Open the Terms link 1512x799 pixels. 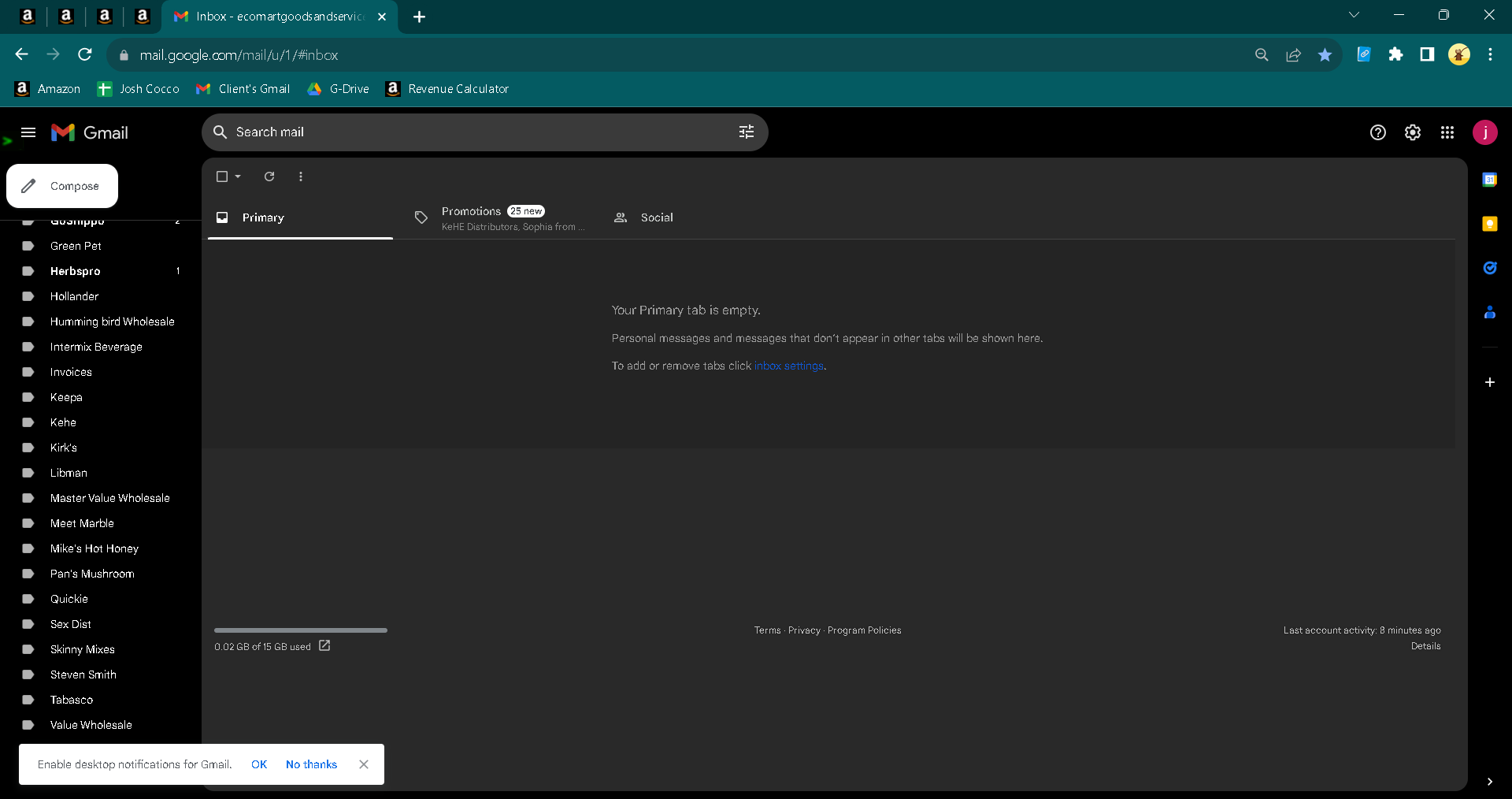coord(767,630)
